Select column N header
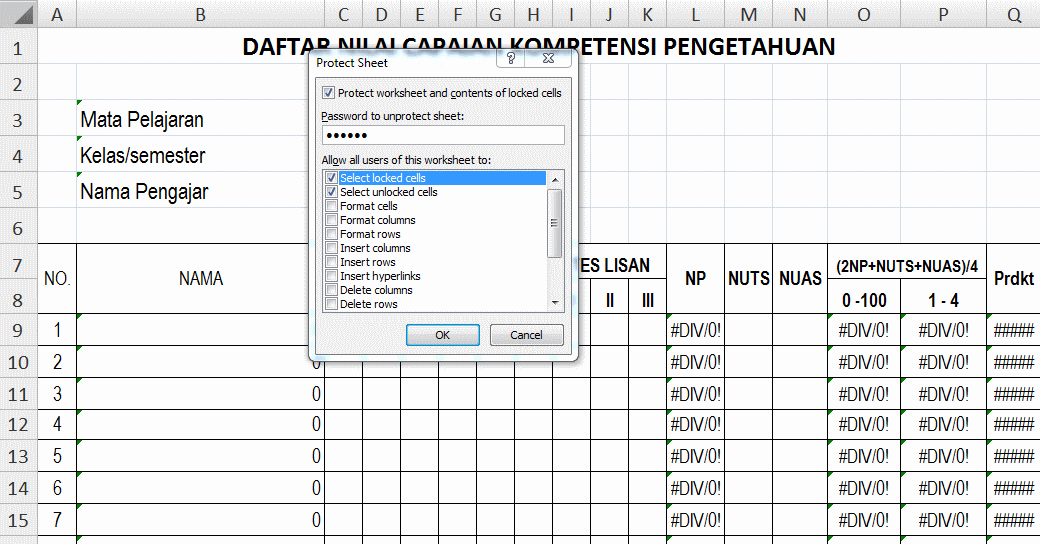Image resolution: width=1040 pixels, height=544 pixels. click(800, 14)
